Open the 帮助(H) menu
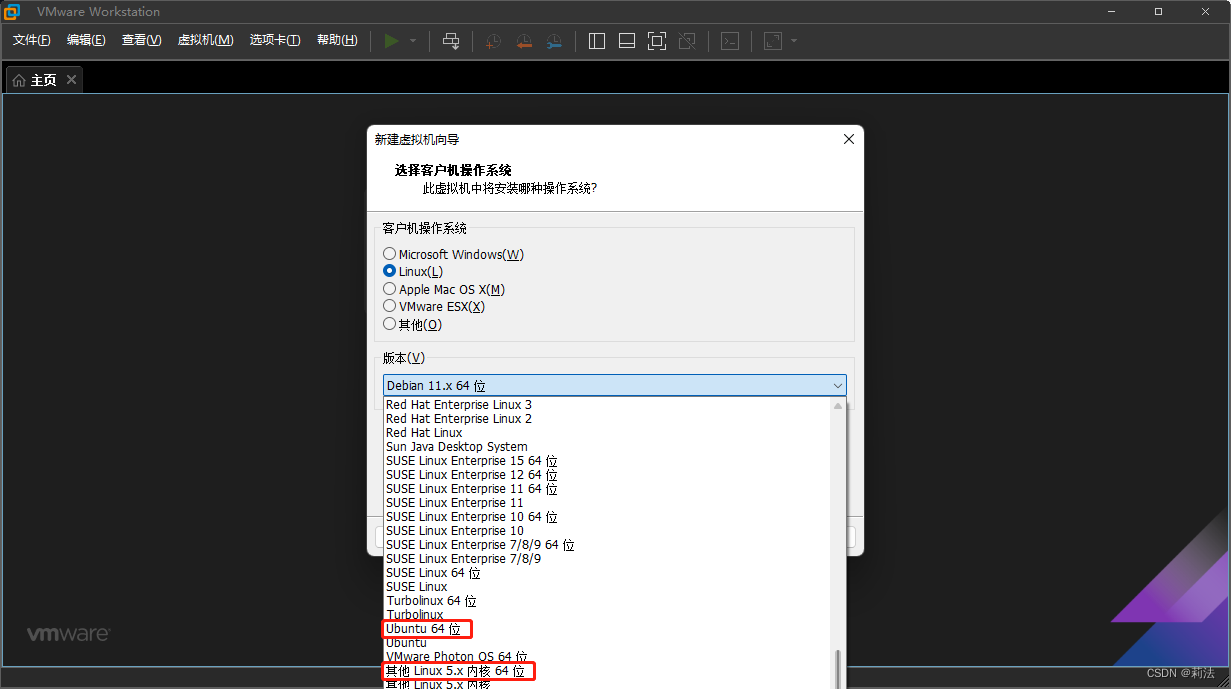This screenshot has height=689, width=1231. pos(337,40)
